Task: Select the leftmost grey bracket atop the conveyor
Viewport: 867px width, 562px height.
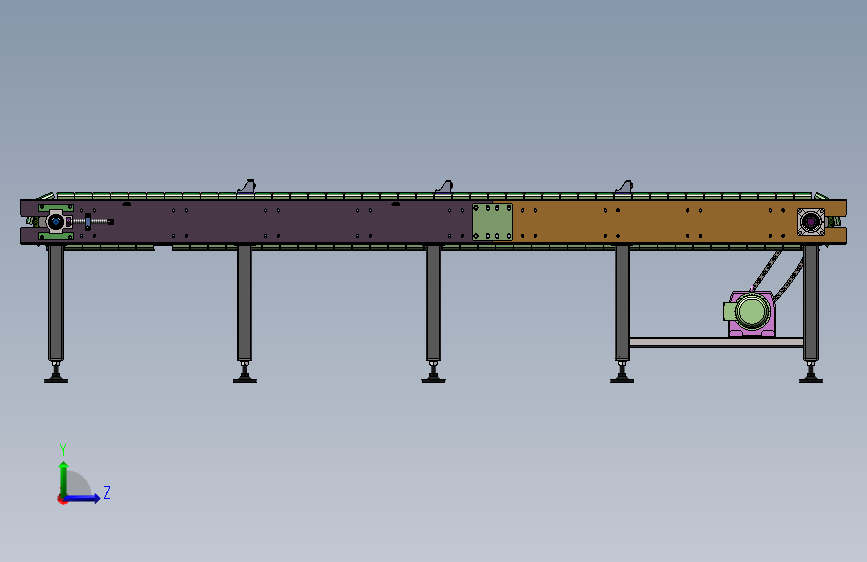Action: (x=247, y=186)
